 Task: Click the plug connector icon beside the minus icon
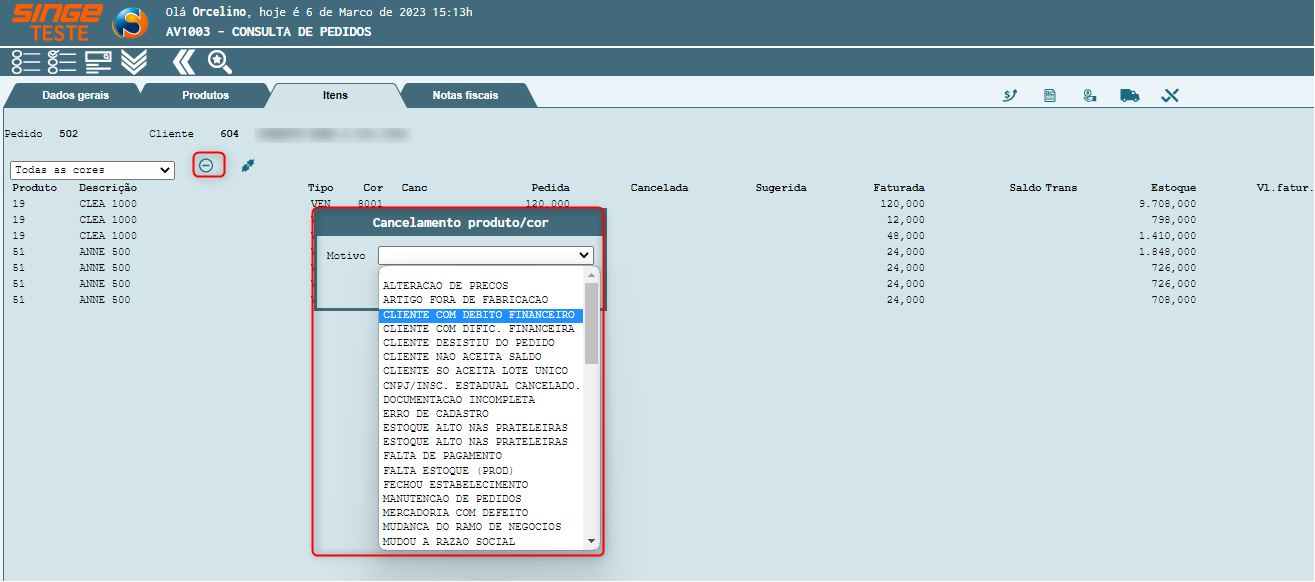pyautogui.click(x=248, y=165)
